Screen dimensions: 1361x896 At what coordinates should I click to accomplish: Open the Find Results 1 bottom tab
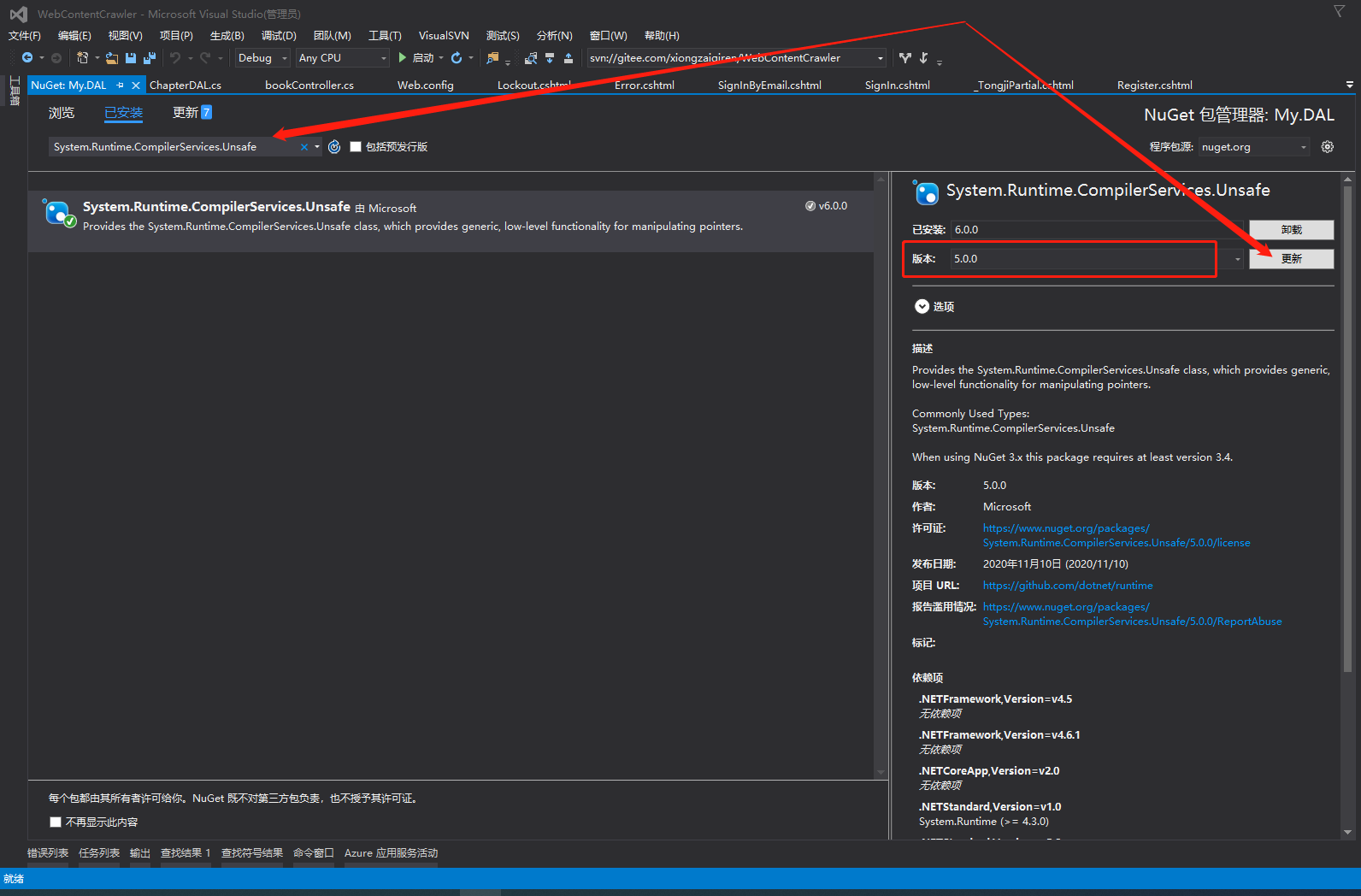(186, 853)
